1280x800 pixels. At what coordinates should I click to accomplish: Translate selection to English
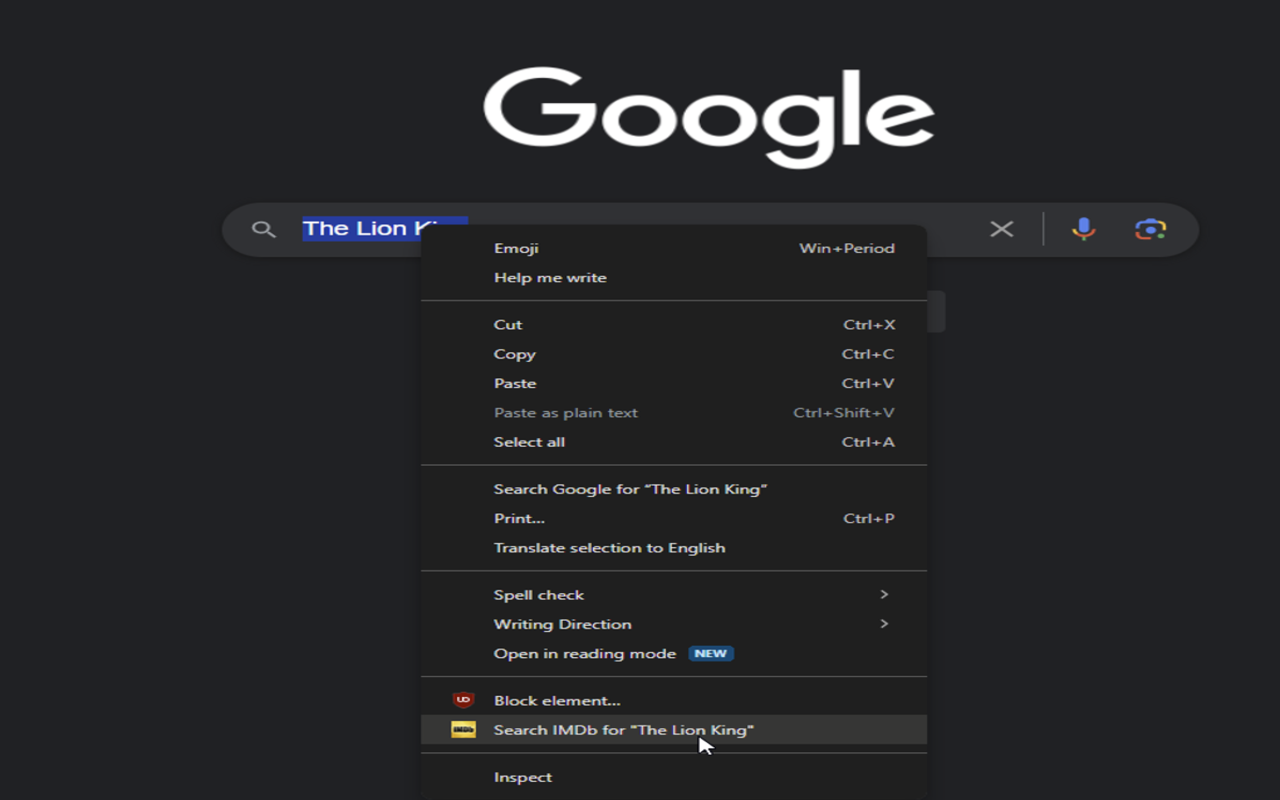click(674, 548)
